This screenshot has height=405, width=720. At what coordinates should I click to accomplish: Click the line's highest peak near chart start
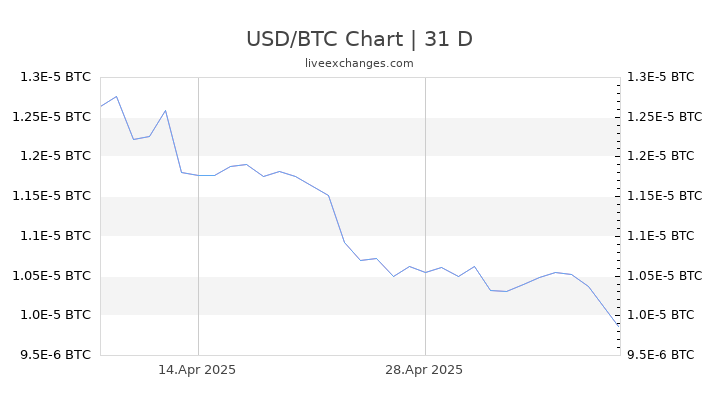(117, 96)
